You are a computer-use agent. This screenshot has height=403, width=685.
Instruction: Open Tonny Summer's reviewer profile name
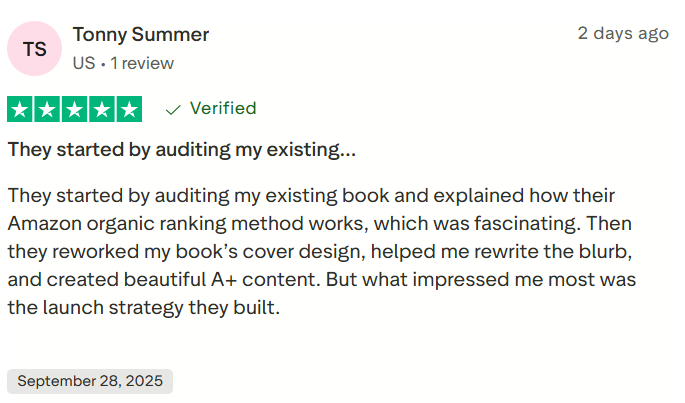tap(141, 35)
